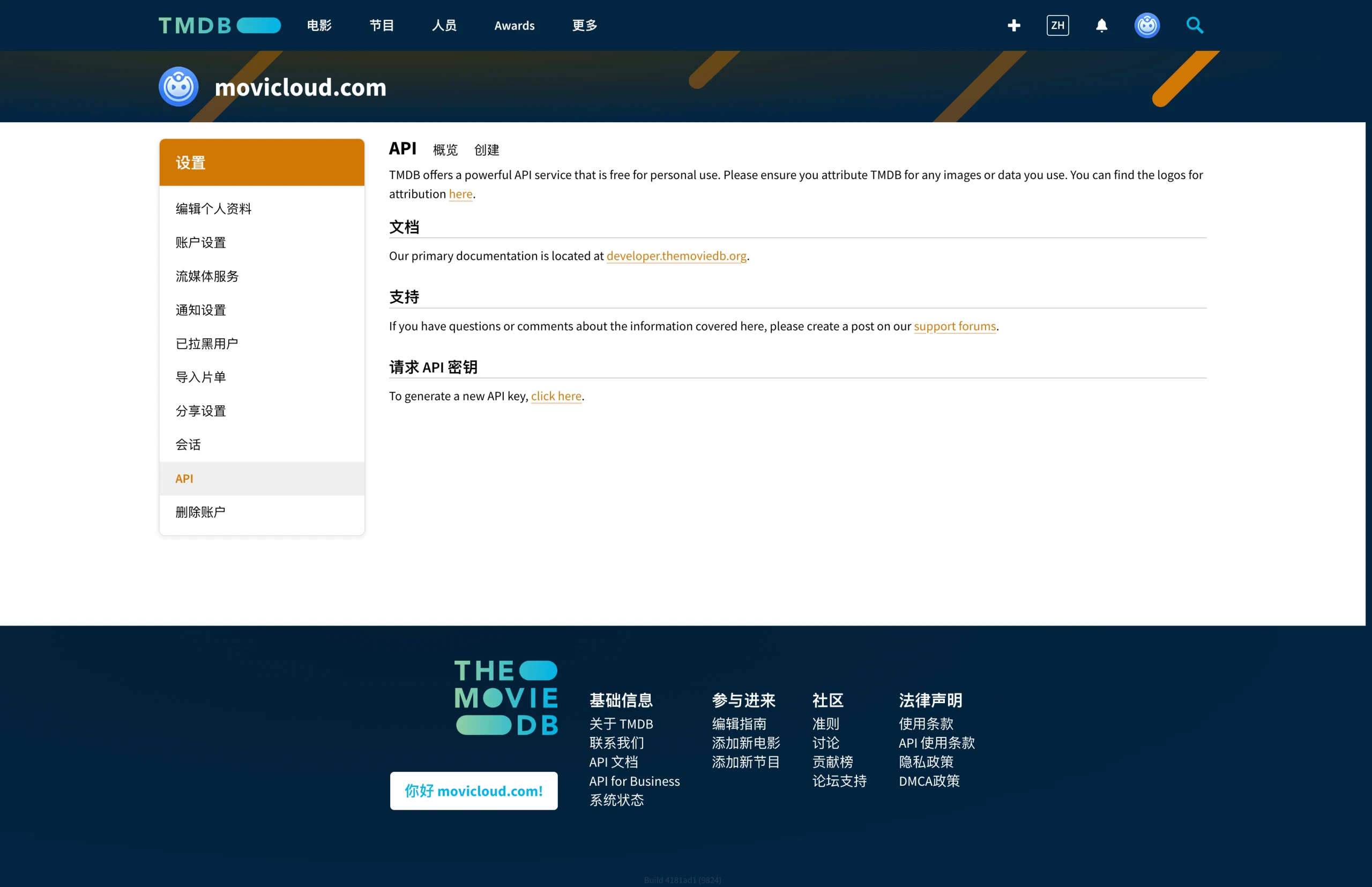
Task: Click the 你好 movicloud.com! button
Action: point(473,791)
